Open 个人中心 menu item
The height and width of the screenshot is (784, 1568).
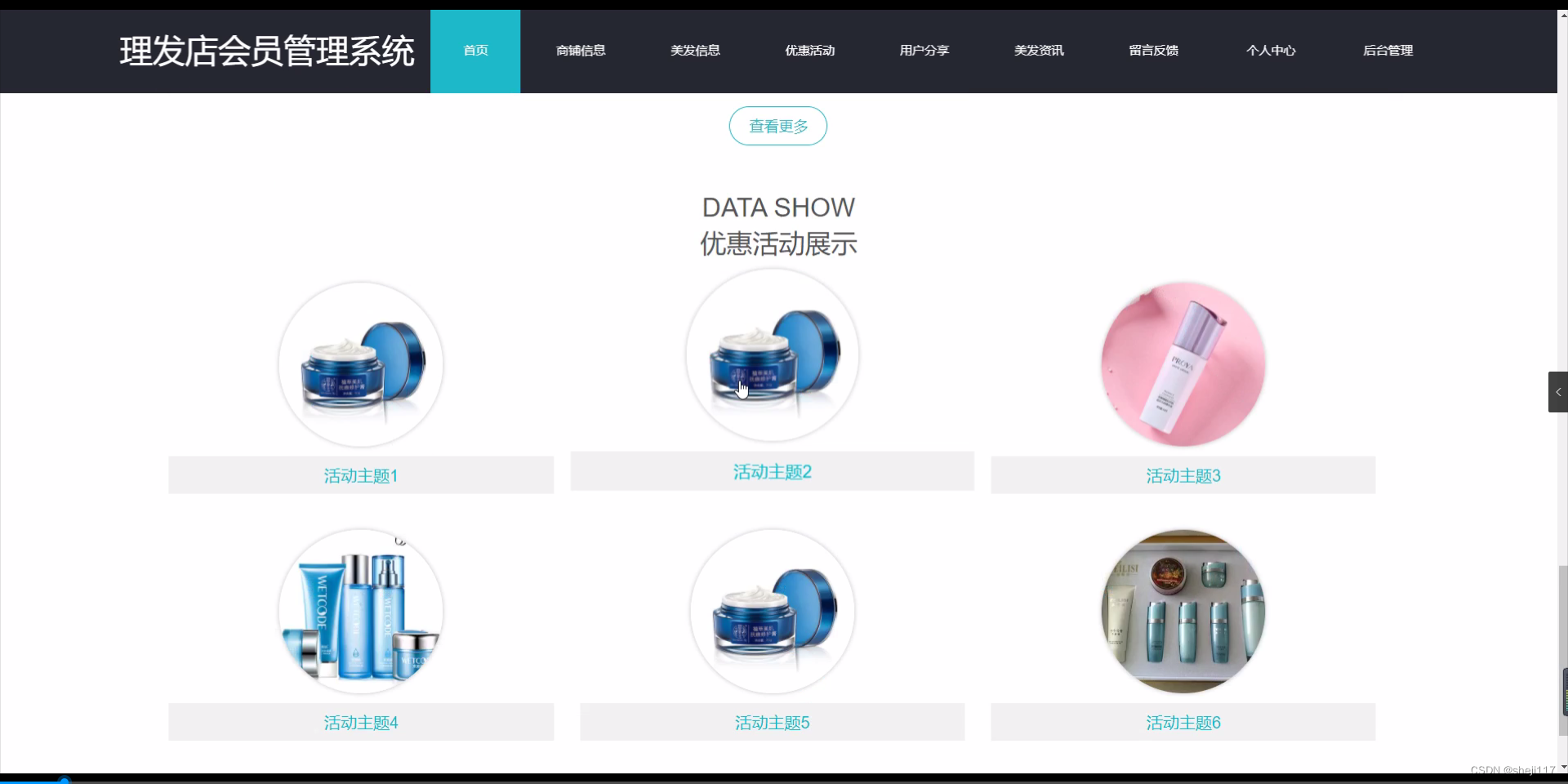click(1271, 51)
